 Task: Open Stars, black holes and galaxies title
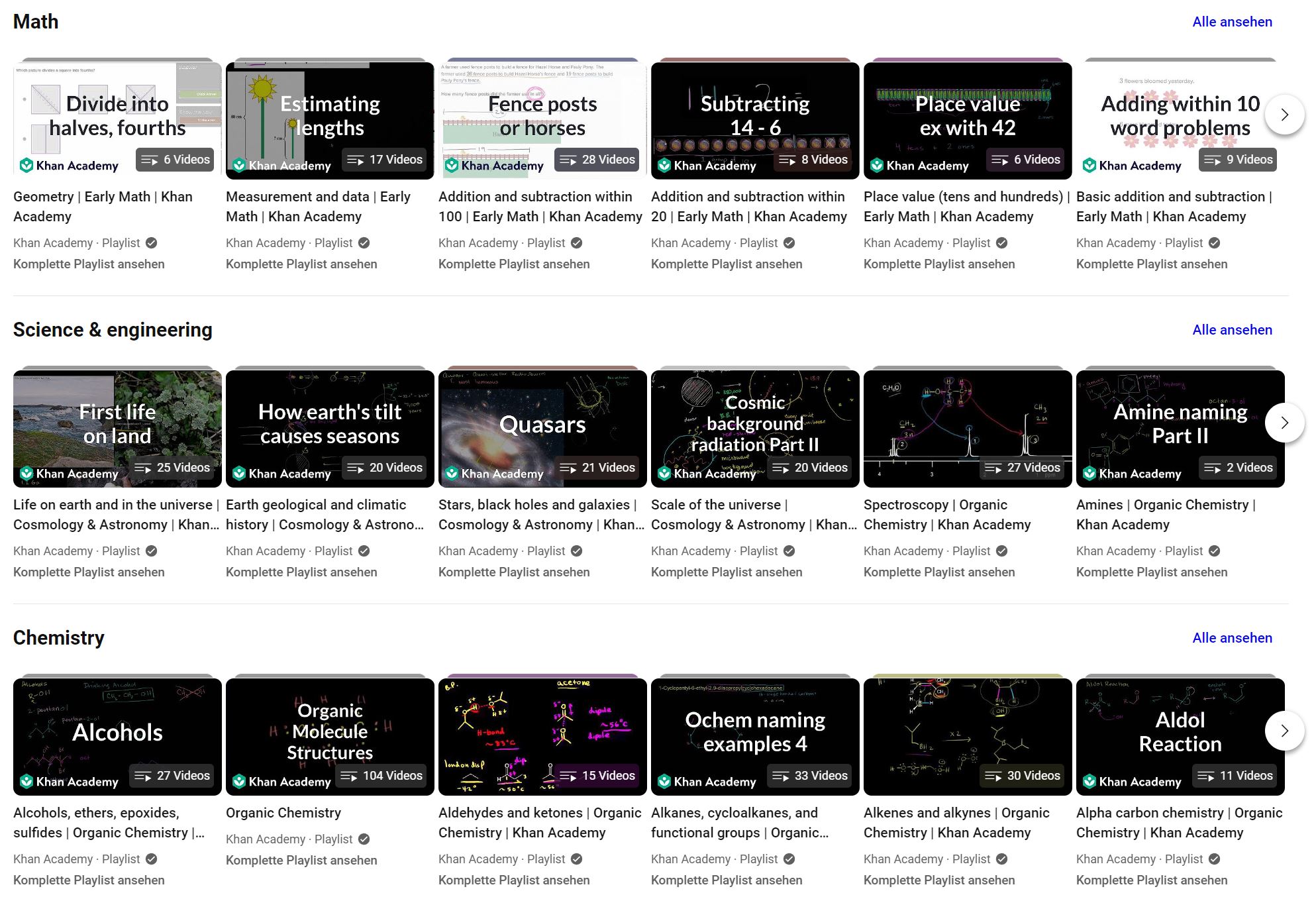pyautogui.click(x=541, y=515)
